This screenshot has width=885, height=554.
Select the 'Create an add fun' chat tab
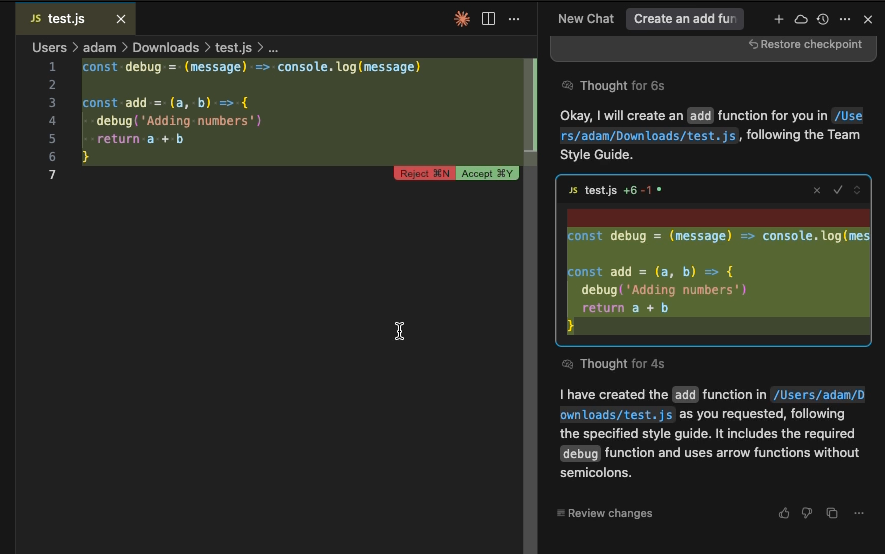(685, 19)
